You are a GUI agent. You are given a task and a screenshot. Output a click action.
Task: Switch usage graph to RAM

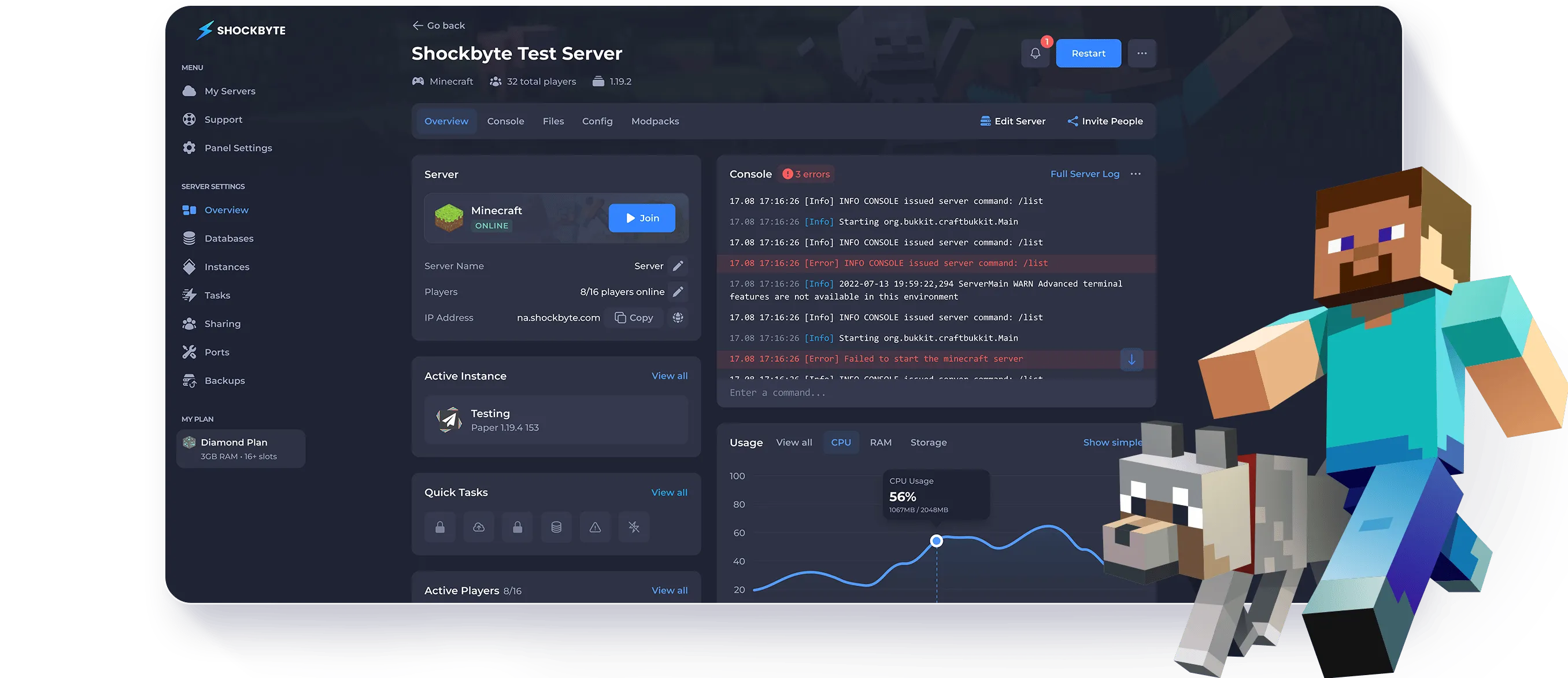[x=881, y=443]
